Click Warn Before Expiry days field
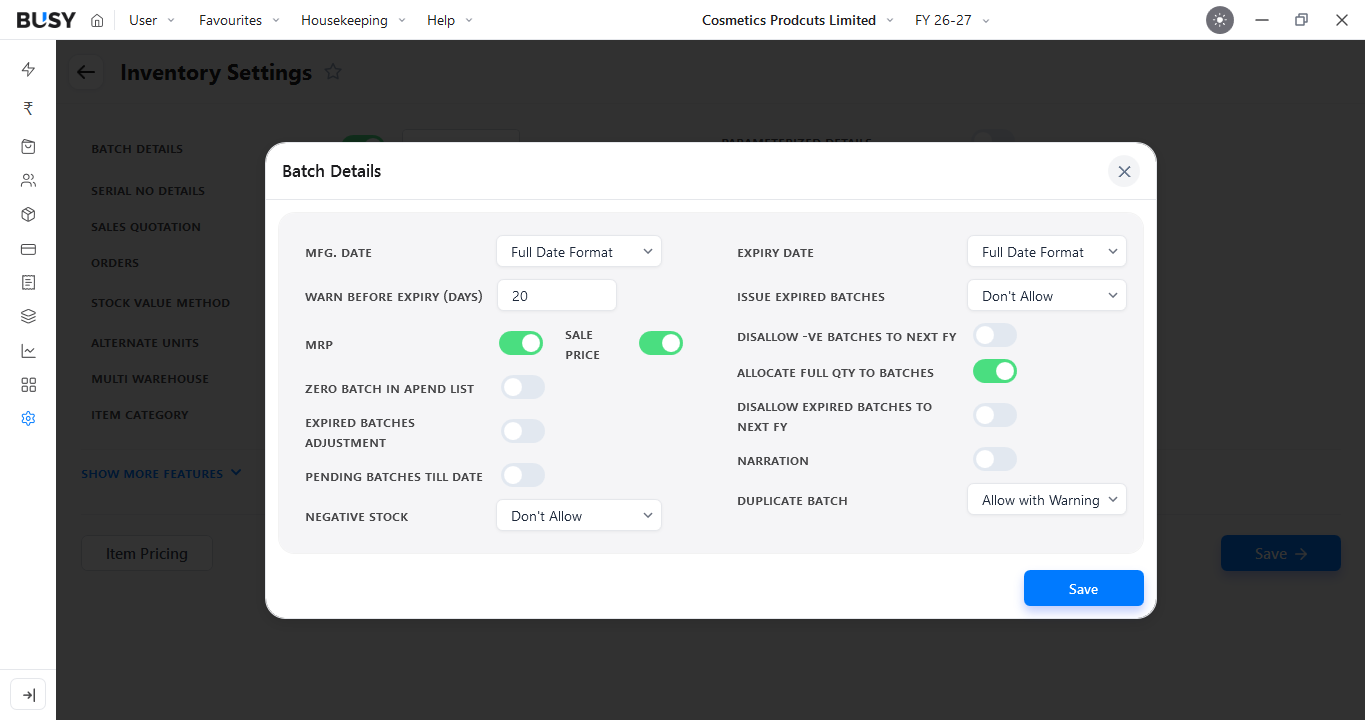The width and height of the screenshot is (1365, 720). [x=557, y=296]
